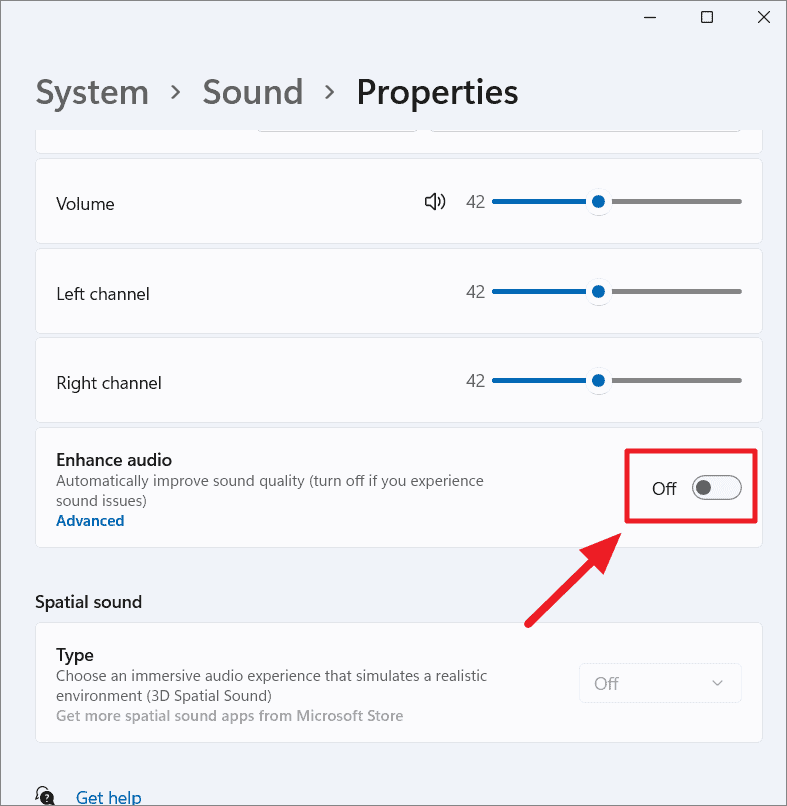Click the chevron after Sound breadcrumb
This screenshot has height=806, width=787.
328,91
